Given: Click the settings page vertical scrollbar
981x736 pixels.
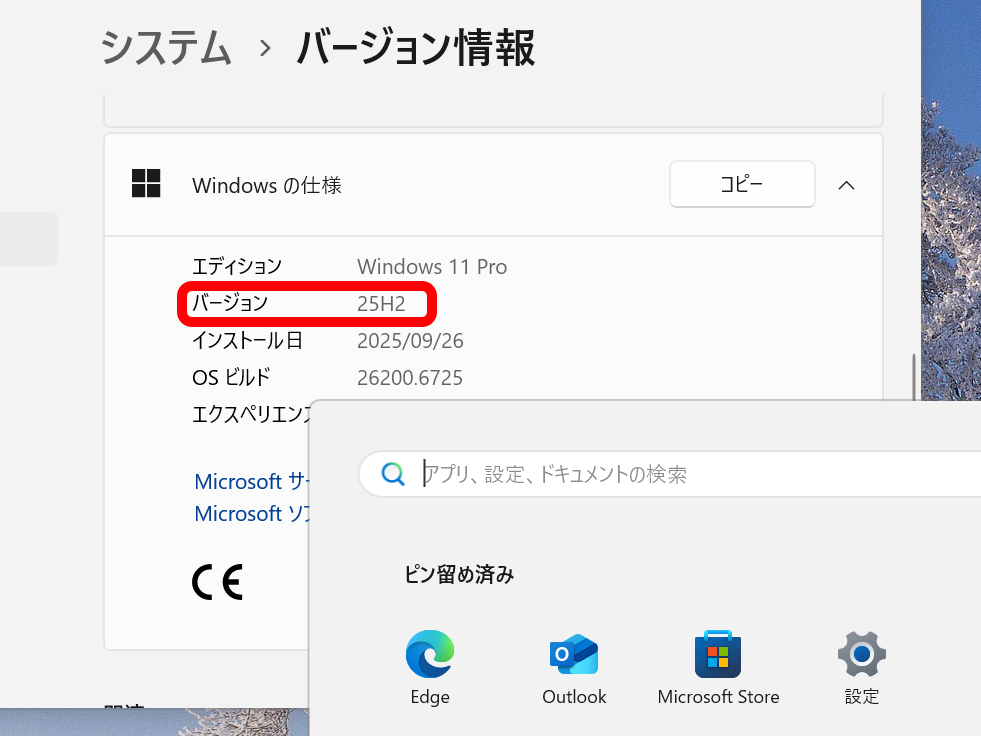Looking at the screenshot, I should tap(914, 380).
